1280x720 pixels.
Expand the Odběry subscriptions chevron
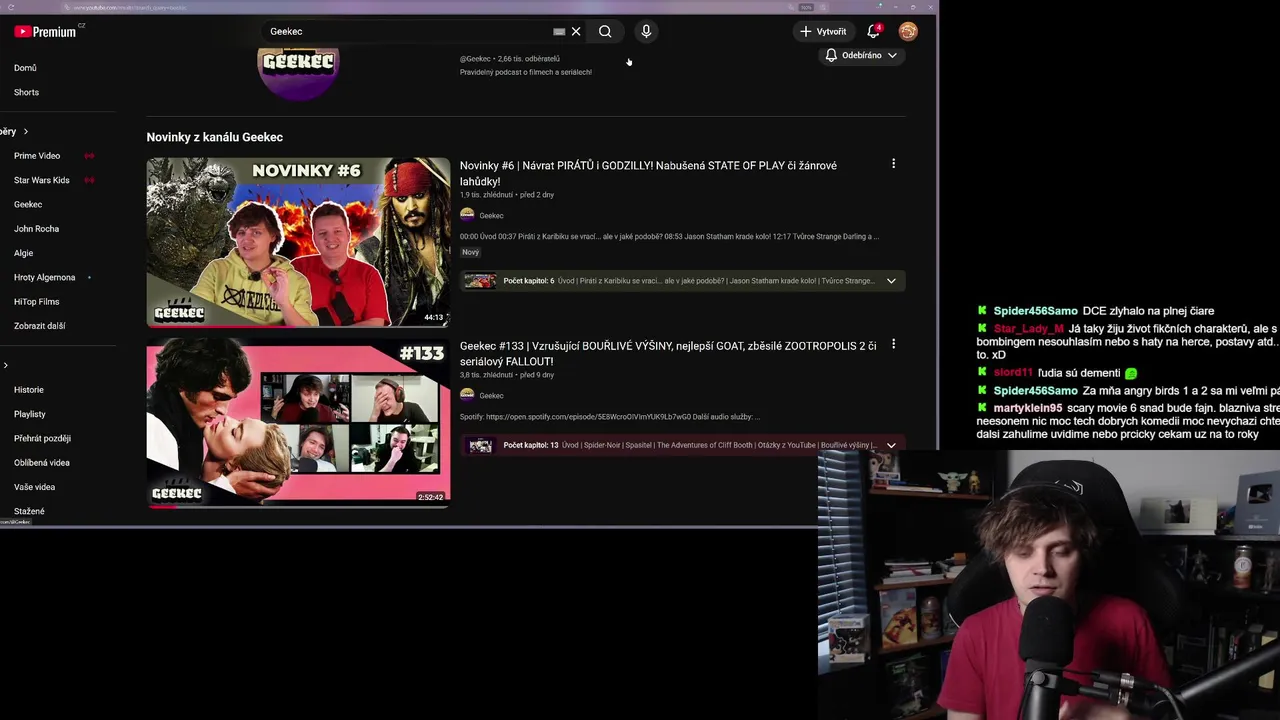26,131
